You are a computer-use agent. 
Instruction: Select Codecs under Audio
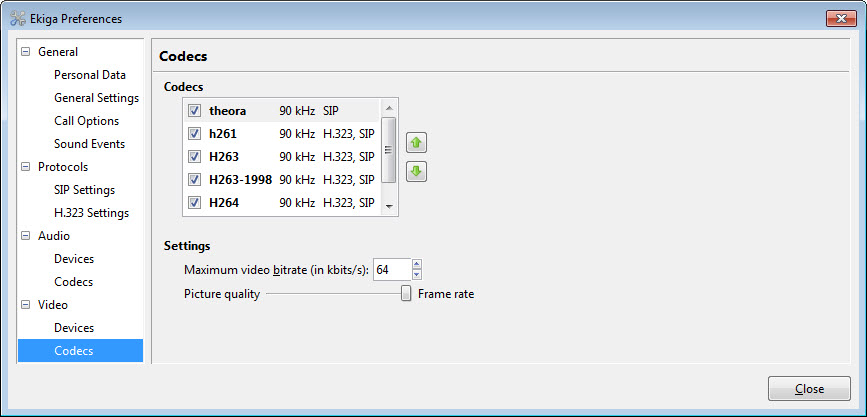(74, 282)
